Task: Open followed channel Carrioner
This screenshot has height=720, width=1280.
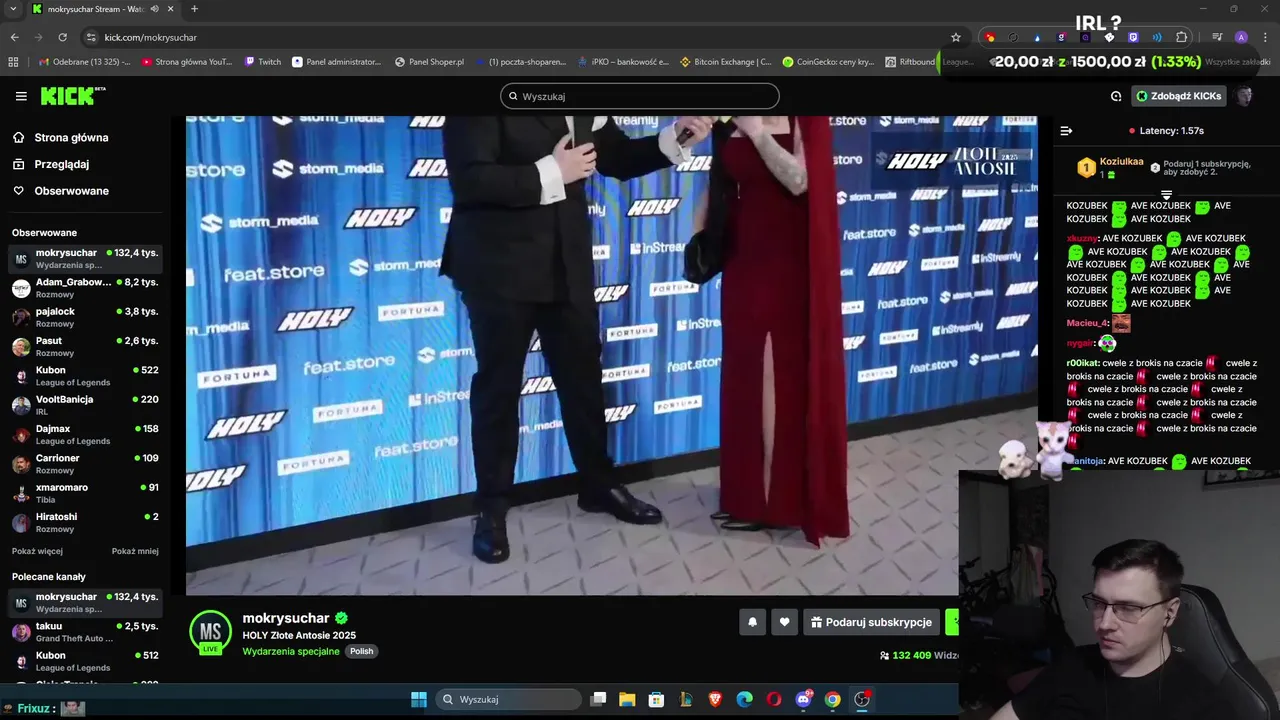Action: pyautogui.click(x=85, y=464)
